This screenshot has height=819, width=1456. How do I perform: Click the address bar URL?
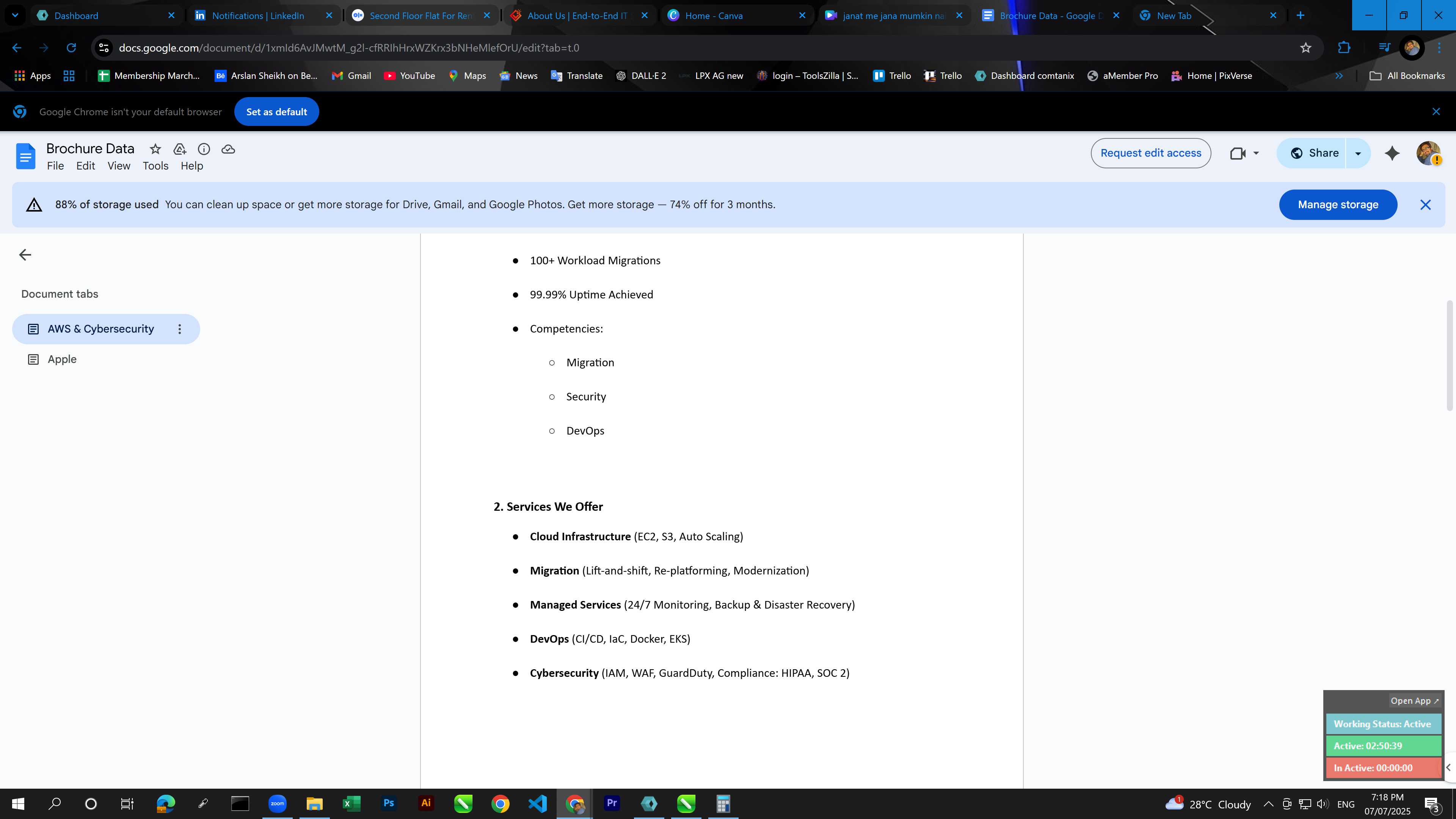click(x=349, y=48)
